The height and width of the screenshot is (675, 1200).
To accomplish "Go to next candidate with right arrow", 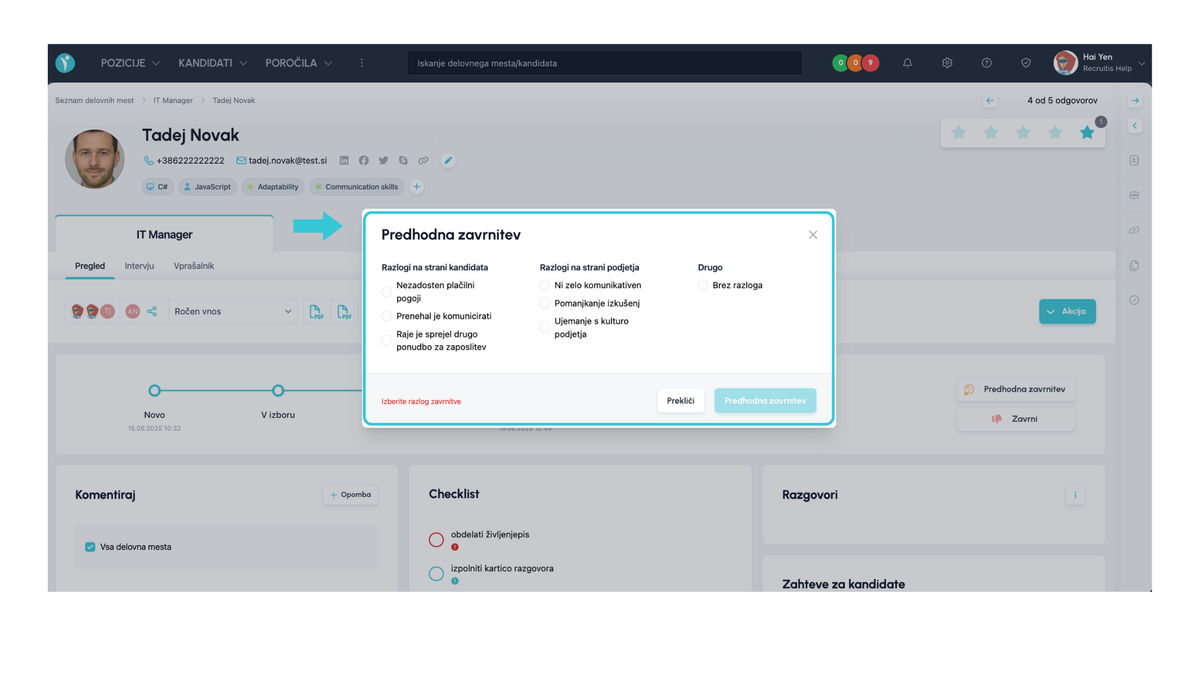I will click(1135, 101).
